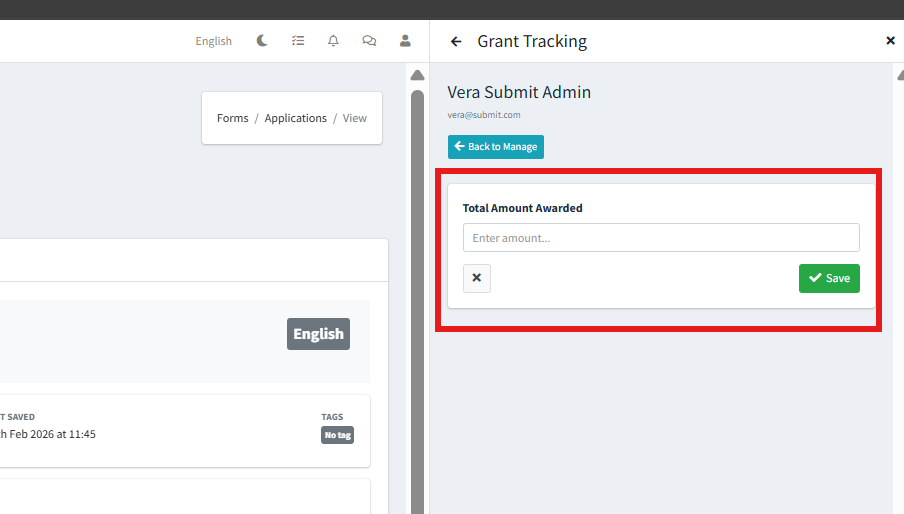Save the awarded amount

tap(829, 278)
